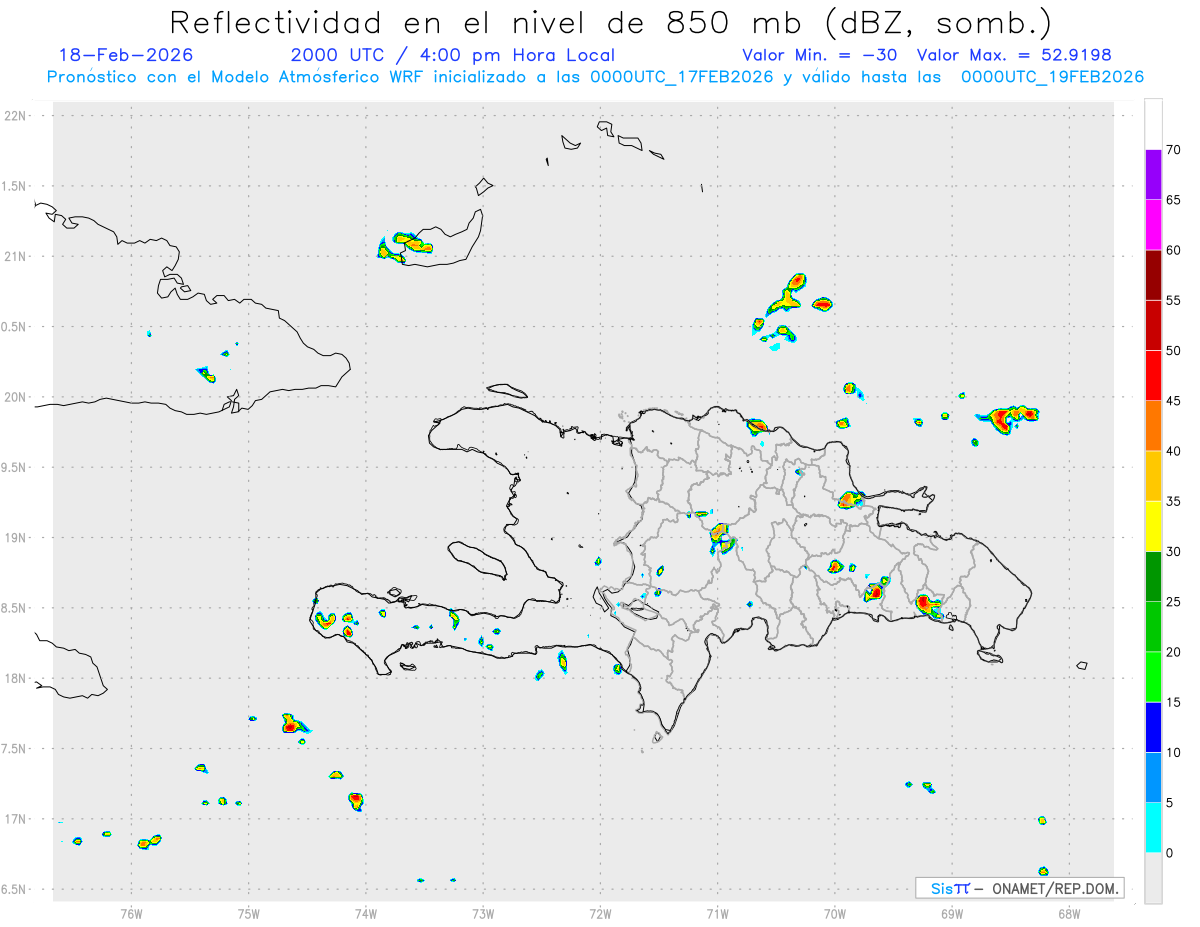Click the colorbar tick label '5'
Viewport: 1200px width, 927px height.
(x=1170, y=803)
